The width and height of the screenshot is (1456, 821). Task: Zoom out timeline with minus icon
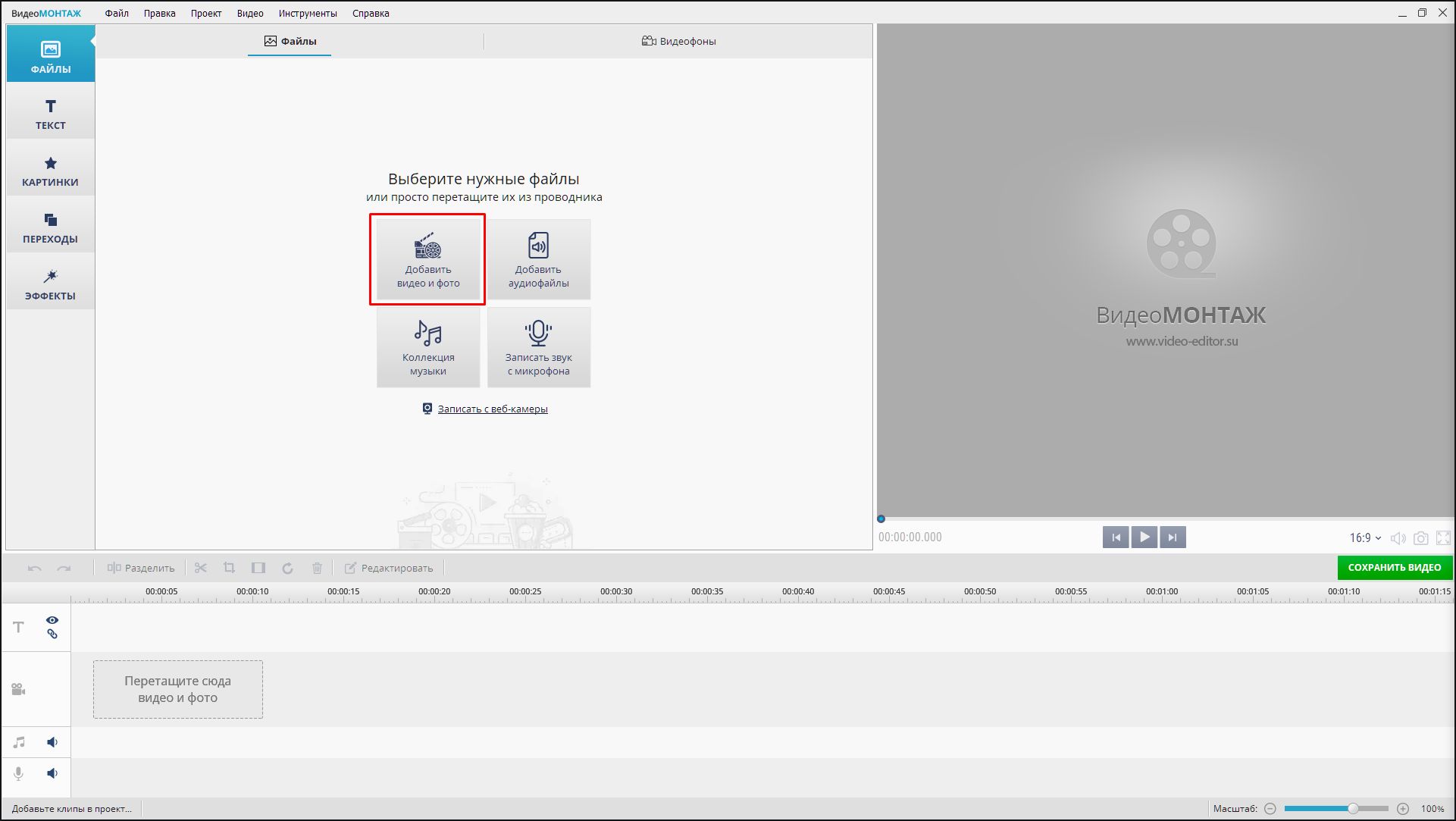point(1270,809)
